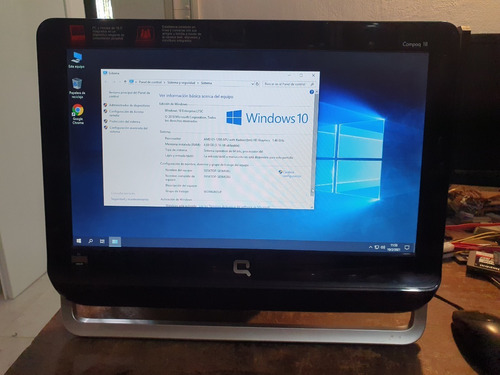Click the Nombre del equipo value
500x375 pixels.
pyautogui.click(x=217, y=171)
